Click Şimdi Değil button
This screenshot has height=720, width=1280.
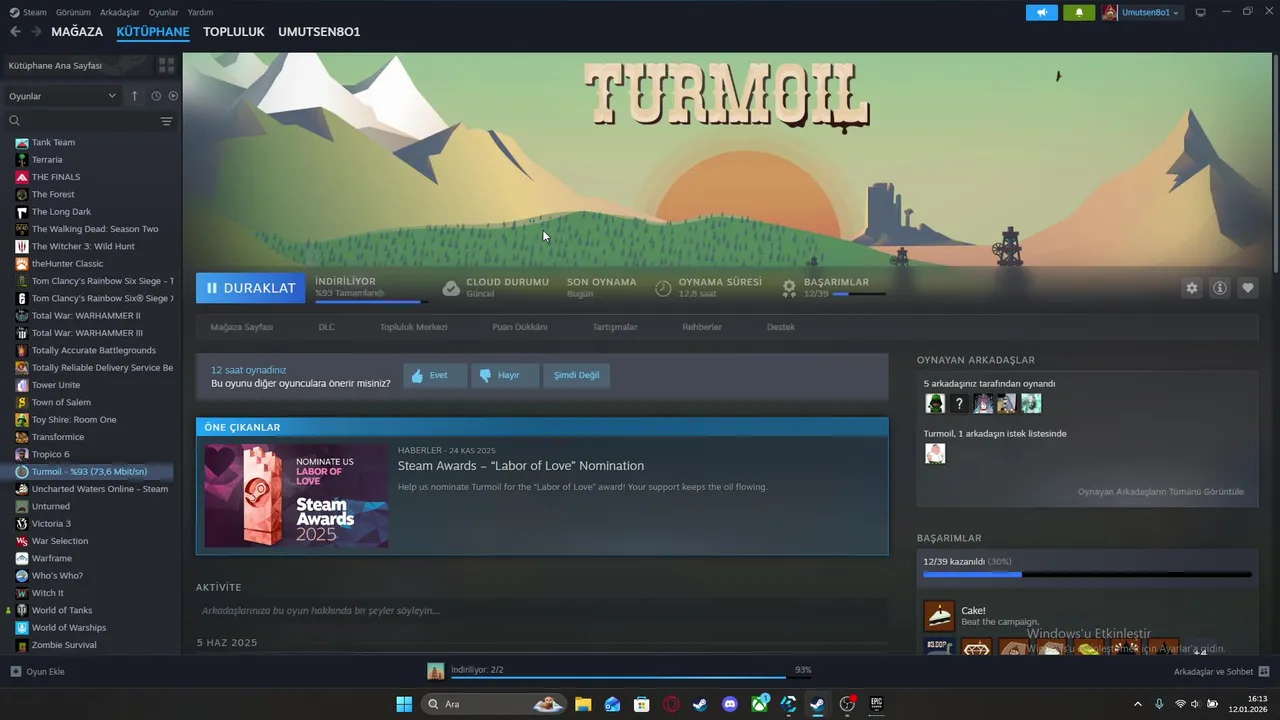tap(577, 375)
